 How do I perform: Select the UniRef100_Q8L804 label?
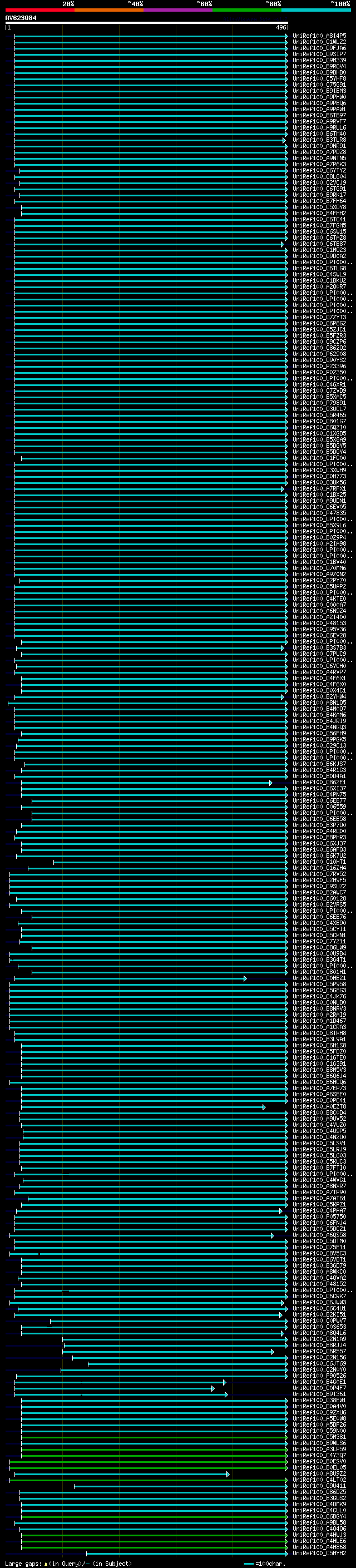319,176
